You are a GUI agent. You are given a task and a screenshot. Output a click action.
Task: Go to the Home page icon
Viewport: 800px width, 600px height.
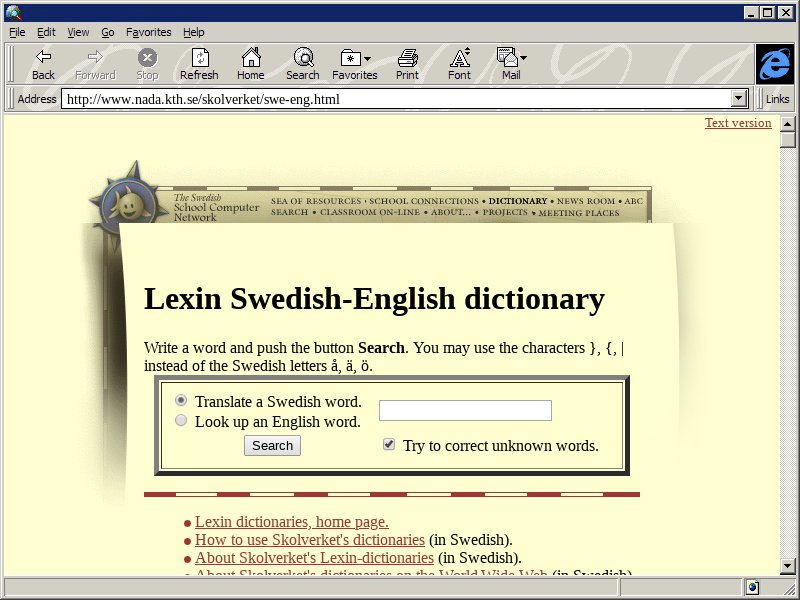click(x=250, y=58)
